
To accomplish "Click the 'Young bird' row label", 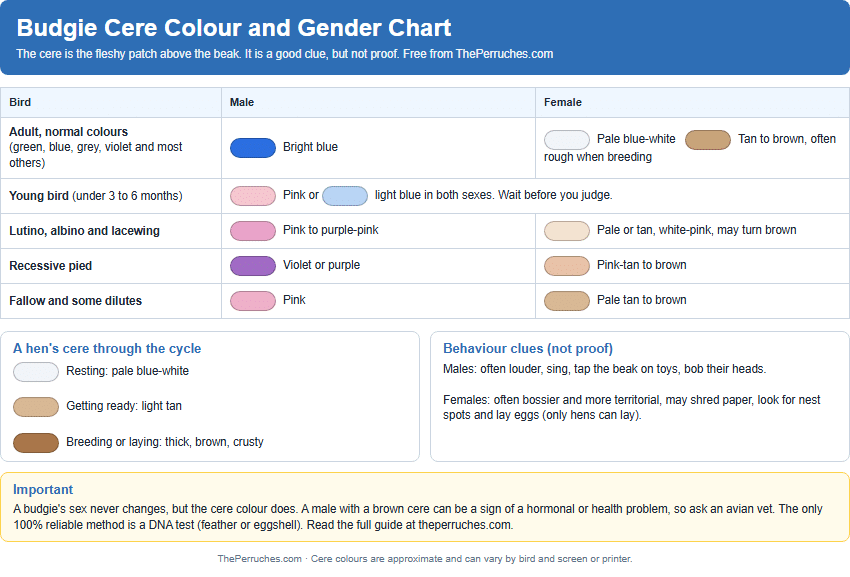I will pyautogui.click(x=95, y=196).
